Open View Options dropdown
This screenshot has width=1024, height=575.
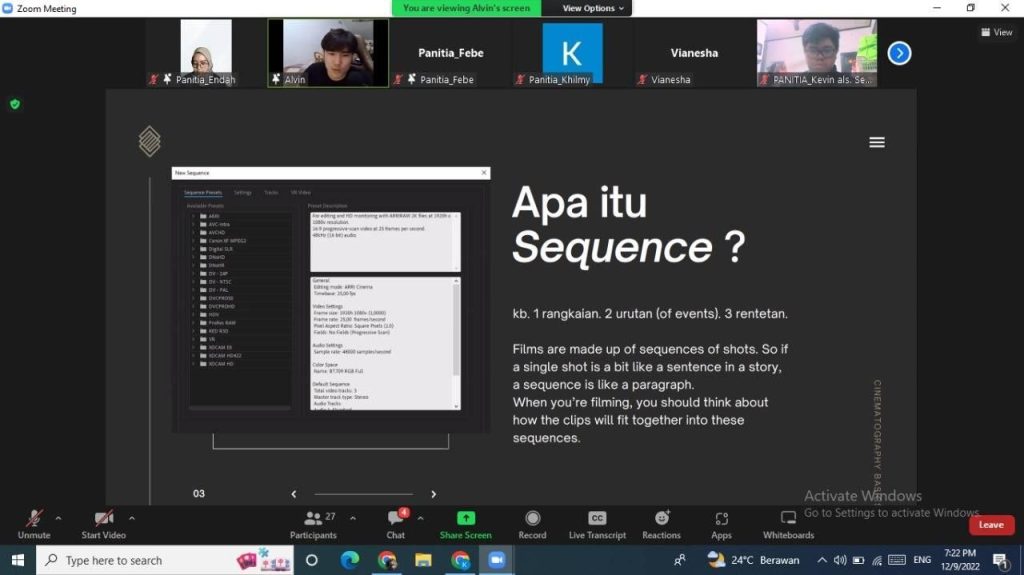coord(592,8)
